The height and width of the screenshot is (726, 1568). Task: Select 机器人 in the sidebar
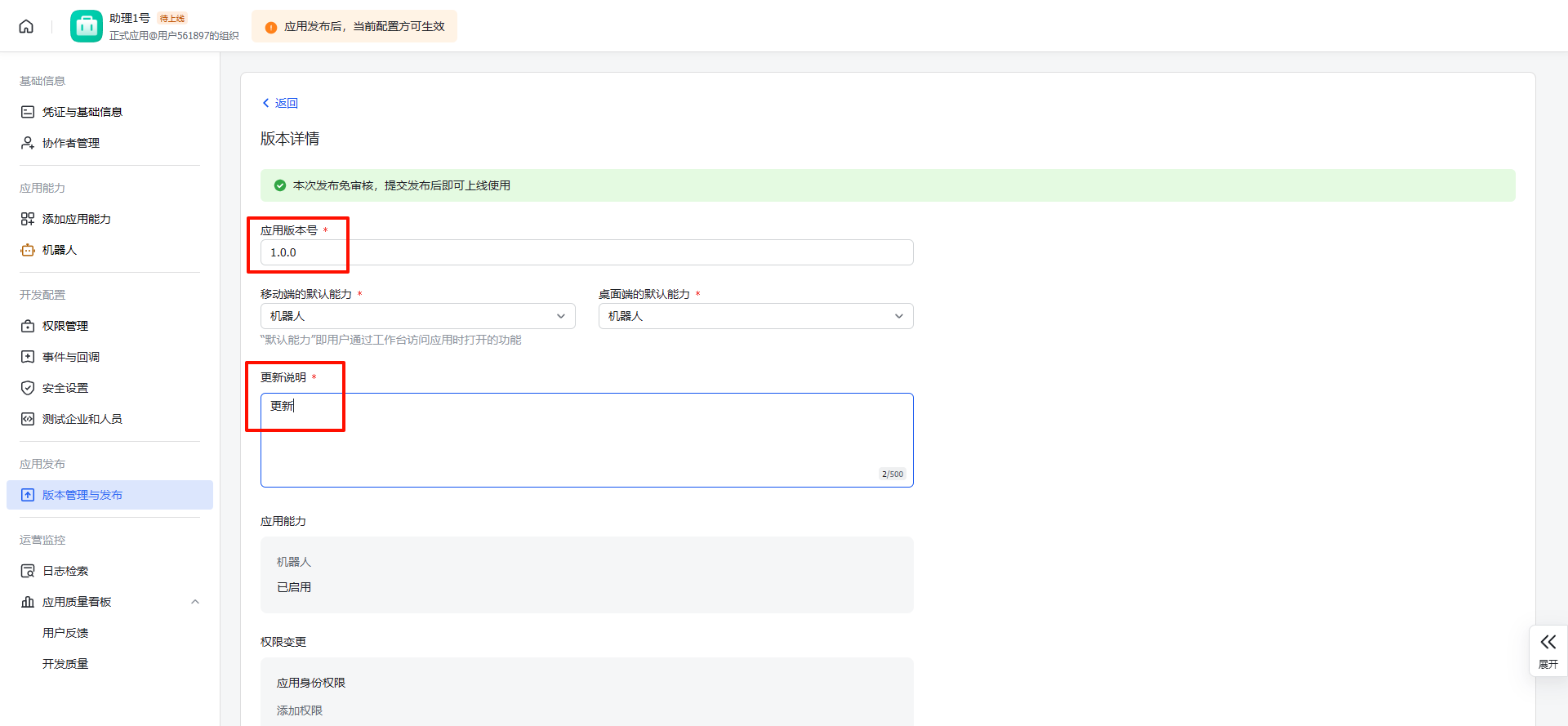point(59,250)
